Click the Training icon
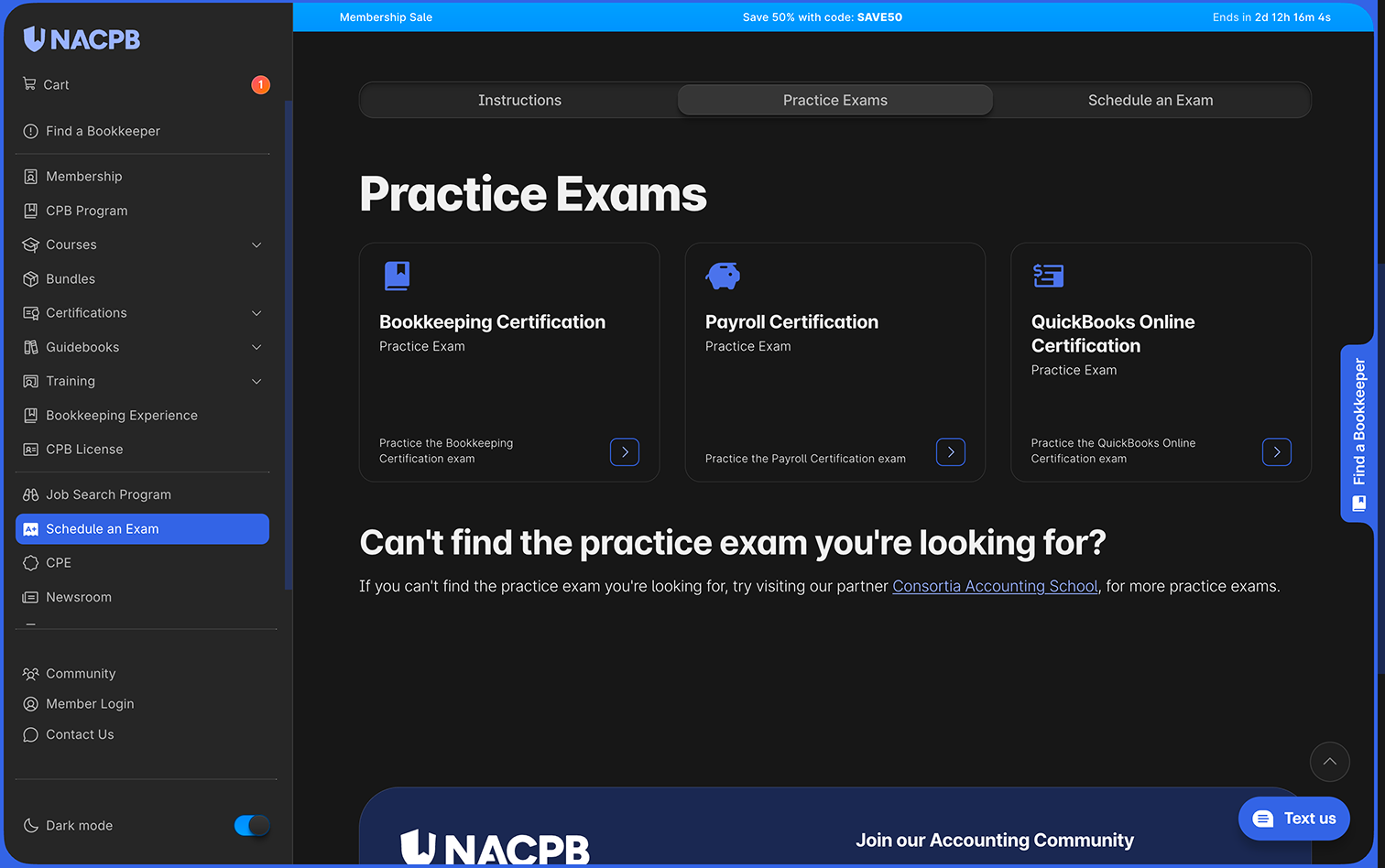 (x=30, y=381)
